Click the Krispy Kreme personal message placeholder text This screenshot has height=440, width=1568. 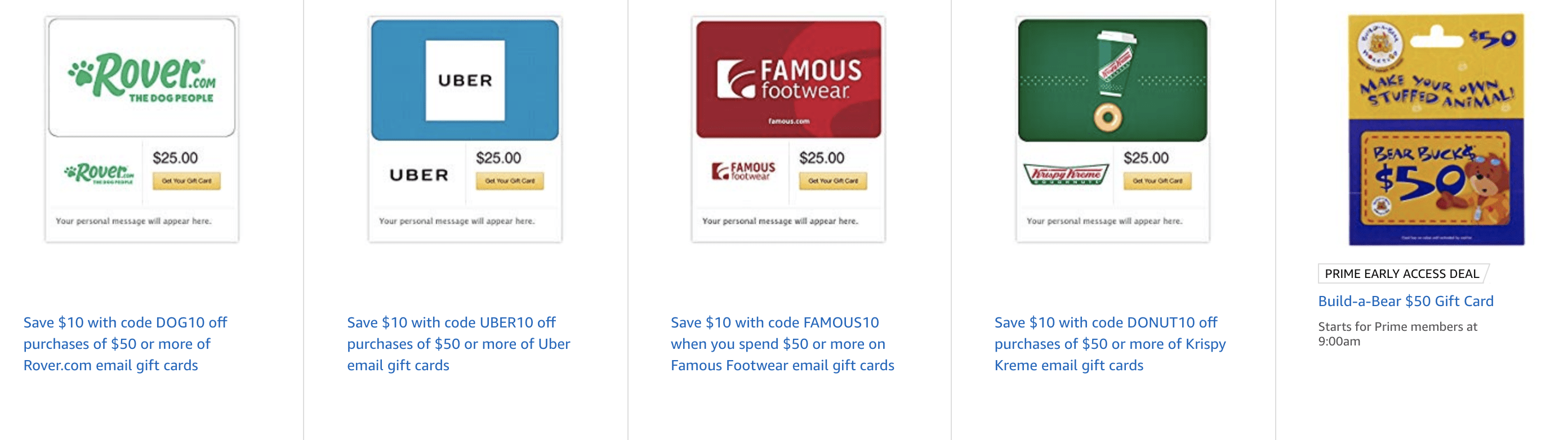1104,221
